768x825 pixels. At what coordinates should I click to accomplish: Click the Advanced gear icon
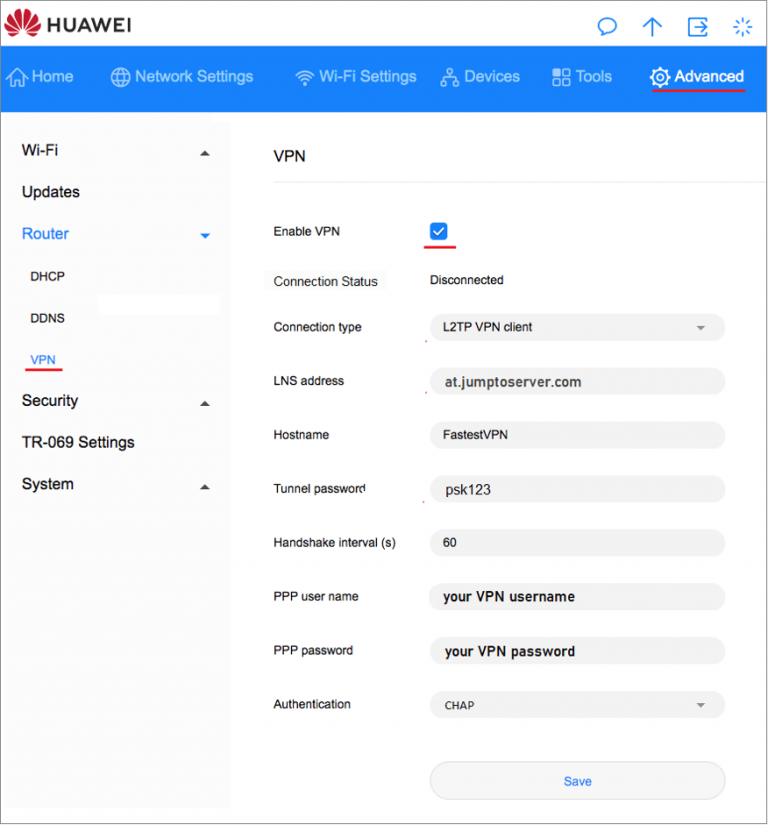[660, 76]
